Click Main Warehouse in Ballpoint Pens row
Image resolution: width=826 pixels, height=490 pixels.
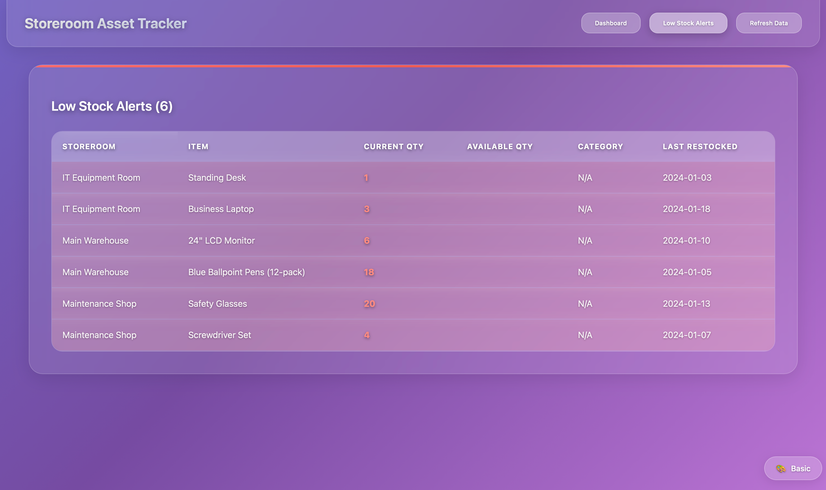95,272
